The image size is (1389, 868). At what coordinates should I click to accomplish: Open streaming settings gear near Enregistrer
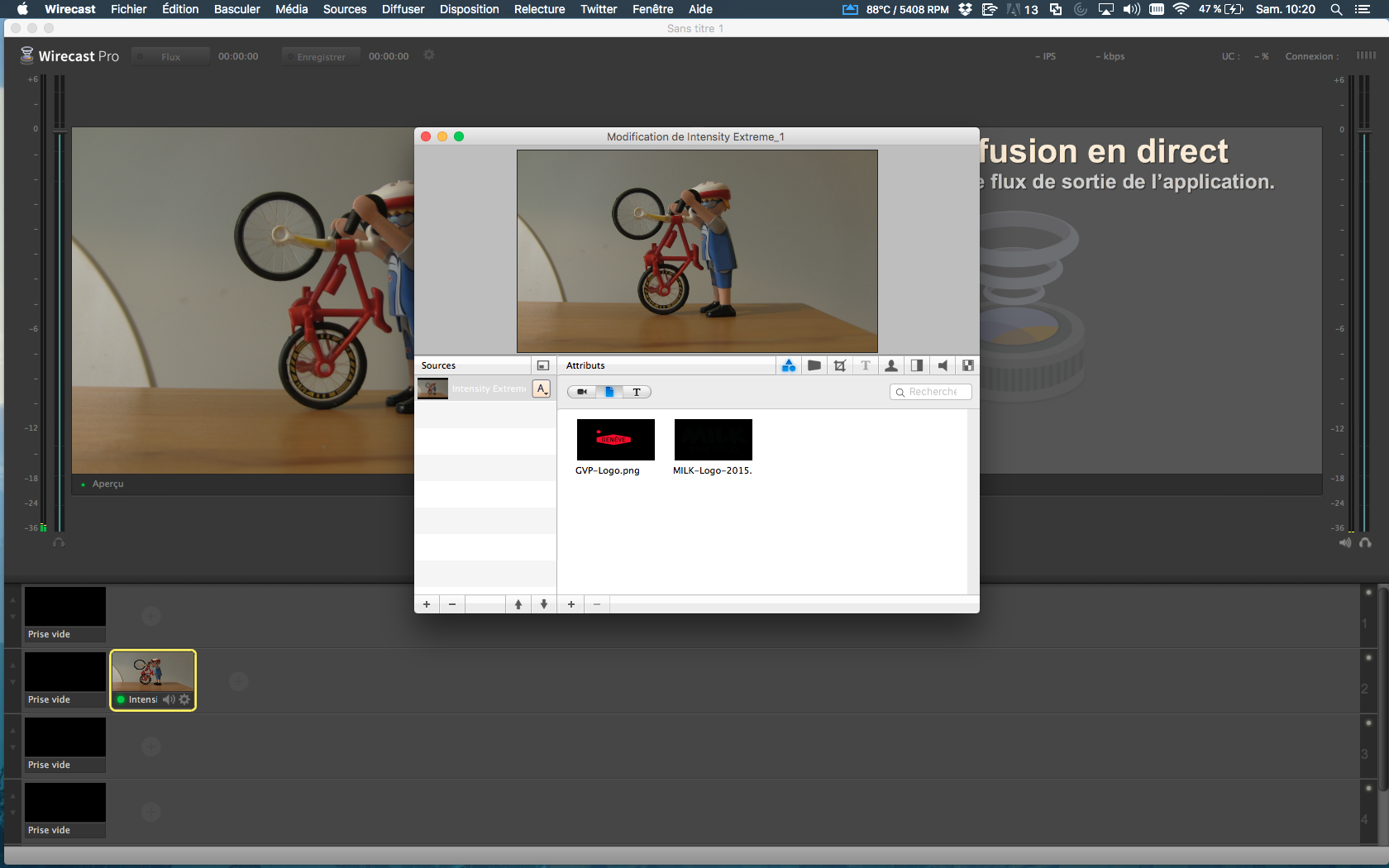point(429,55)
